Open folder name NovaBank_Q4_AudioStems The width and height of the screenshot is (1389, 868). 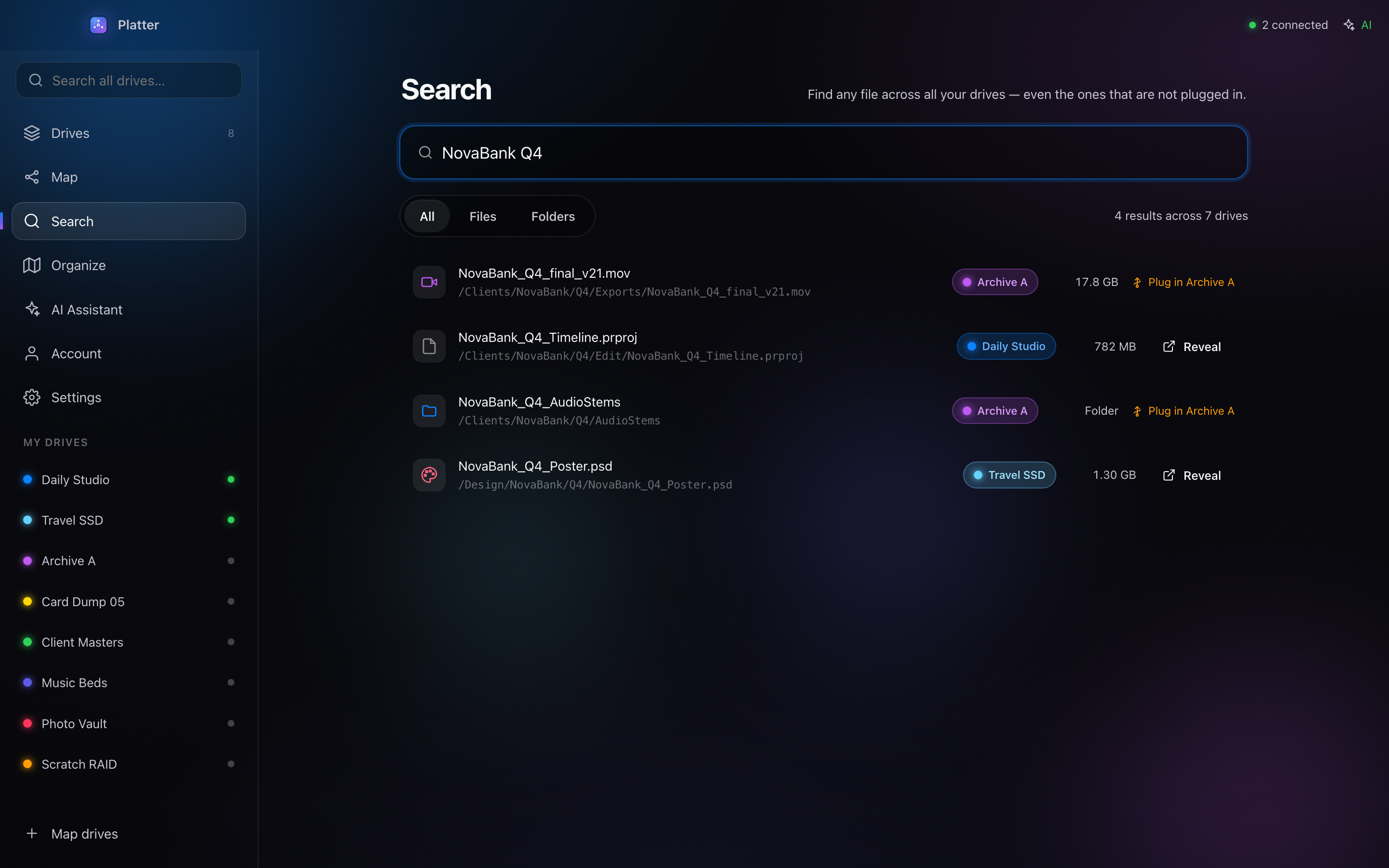click(x=539, y=402)
